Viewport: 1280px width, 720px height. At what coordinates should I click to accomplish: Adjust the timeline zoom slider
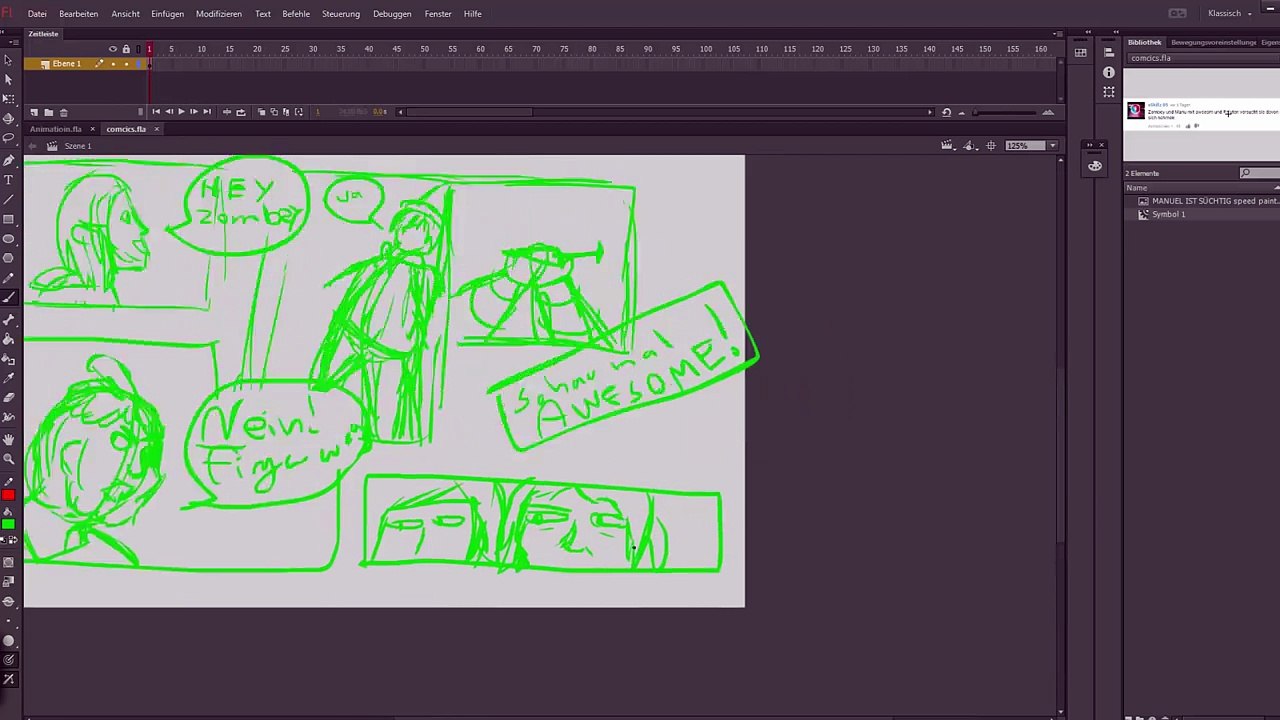[x=1004, y=112]
